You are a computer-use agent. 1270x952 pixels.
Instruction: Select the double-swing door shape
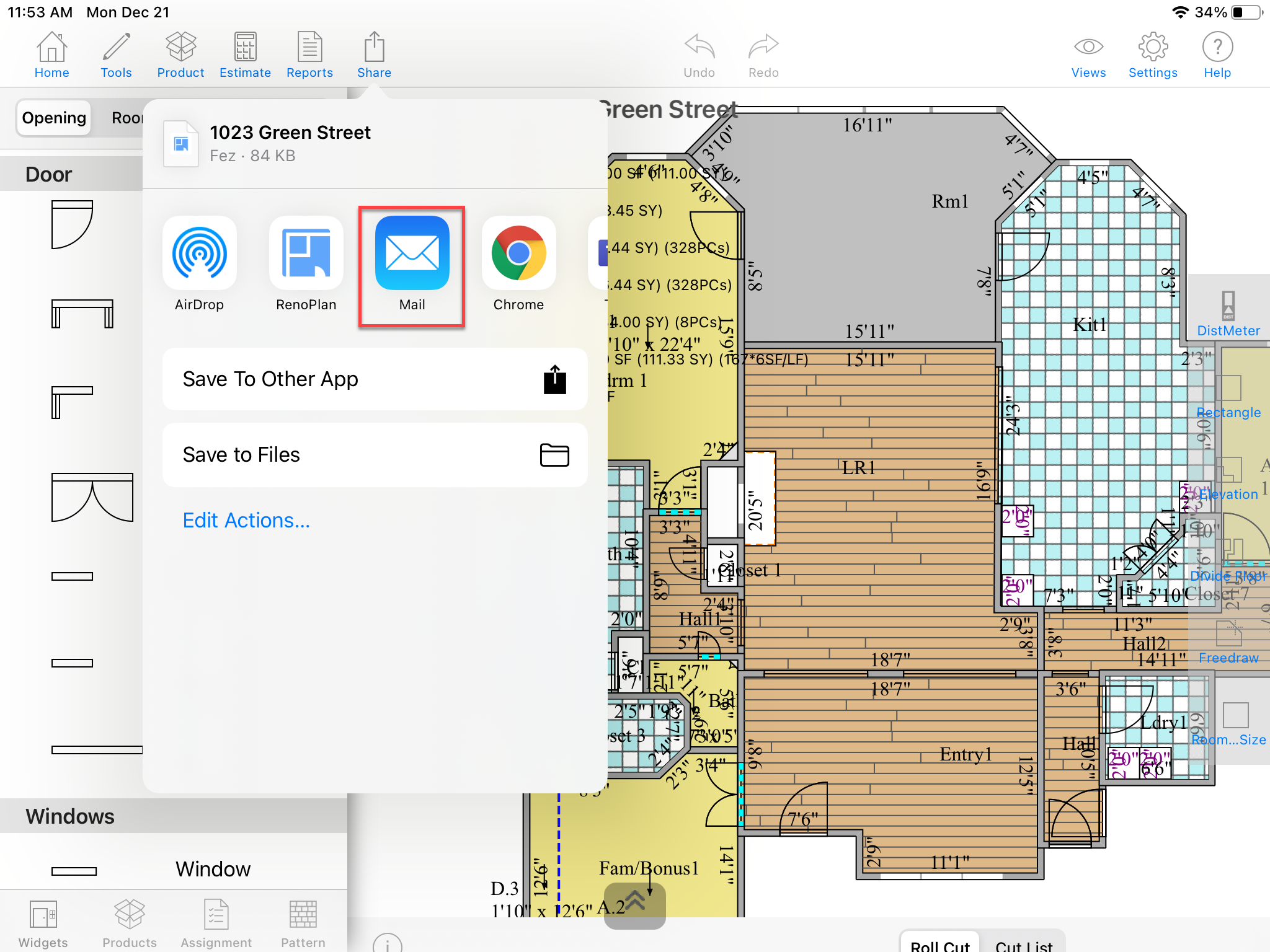(x=92, y=497)
